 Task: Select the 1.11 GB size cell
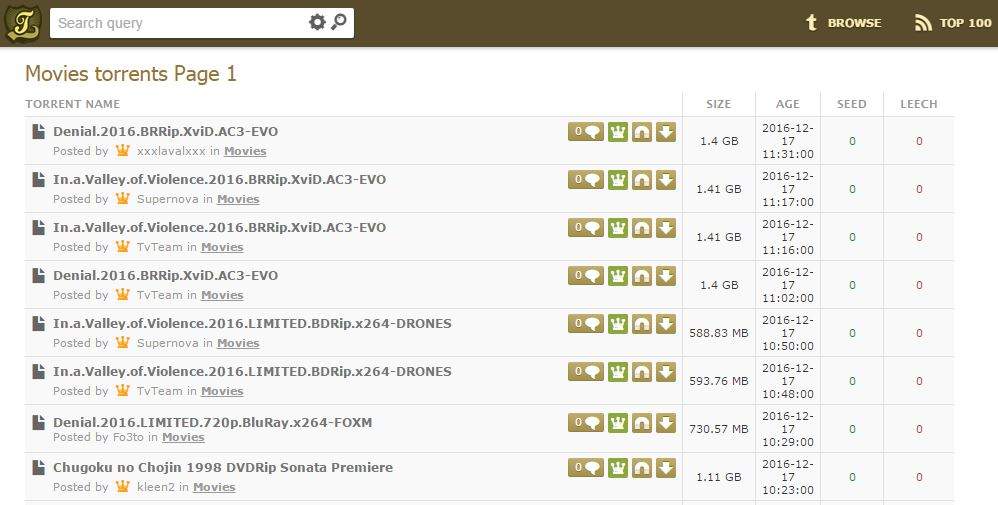pyautogui.click(x=719, y=477)
